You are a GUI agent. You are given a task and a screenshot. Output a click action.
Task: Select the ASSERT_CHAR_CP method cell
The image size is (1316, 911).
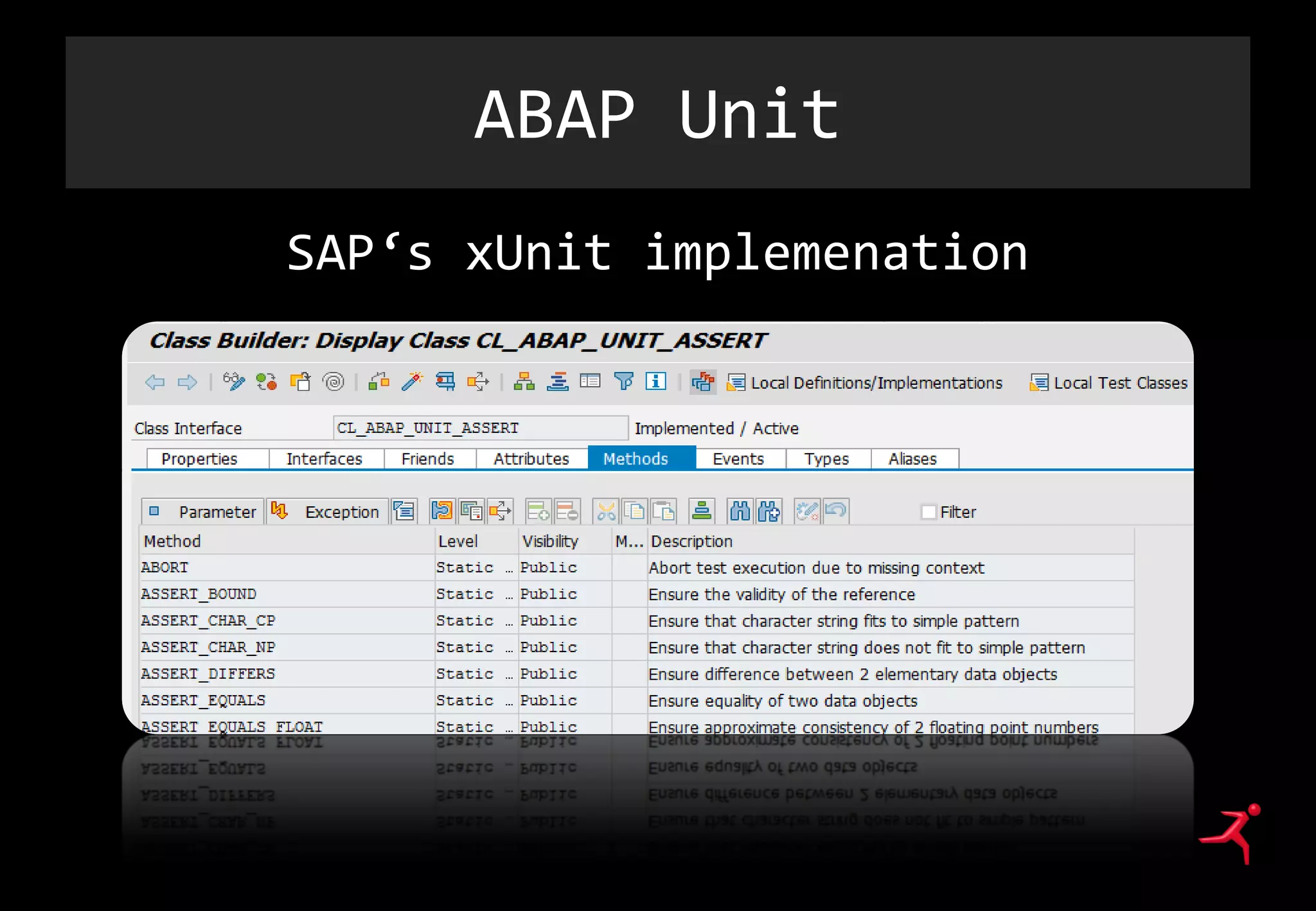click(x=287, y=621)
